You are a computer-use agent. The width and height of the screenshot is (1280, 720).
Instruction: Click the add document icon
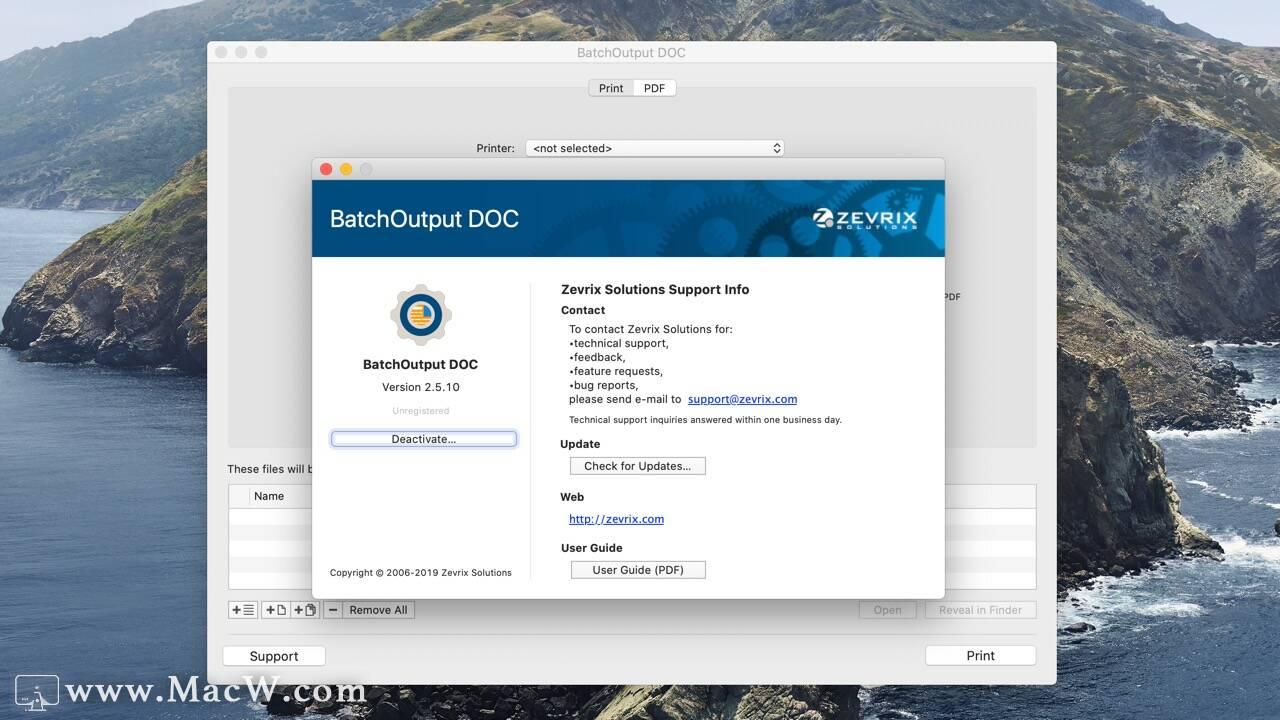click(275, 610)
